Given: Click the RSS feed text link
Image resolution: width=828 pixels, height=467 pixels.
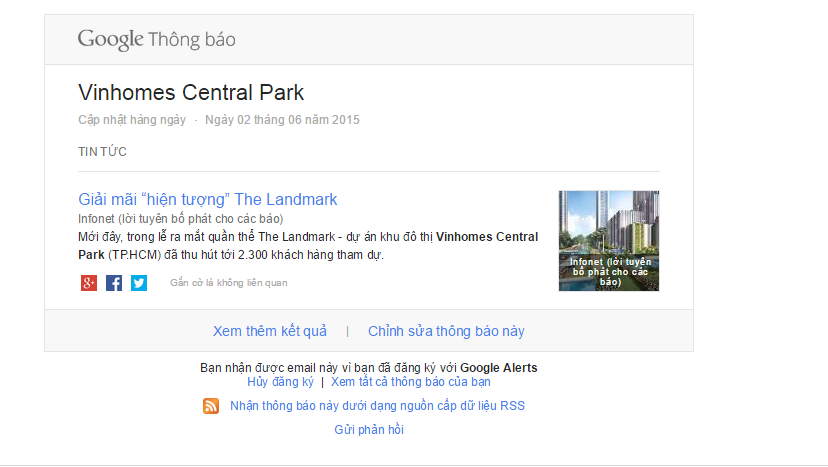Looking at the screenshot, I should click(378, 406).
